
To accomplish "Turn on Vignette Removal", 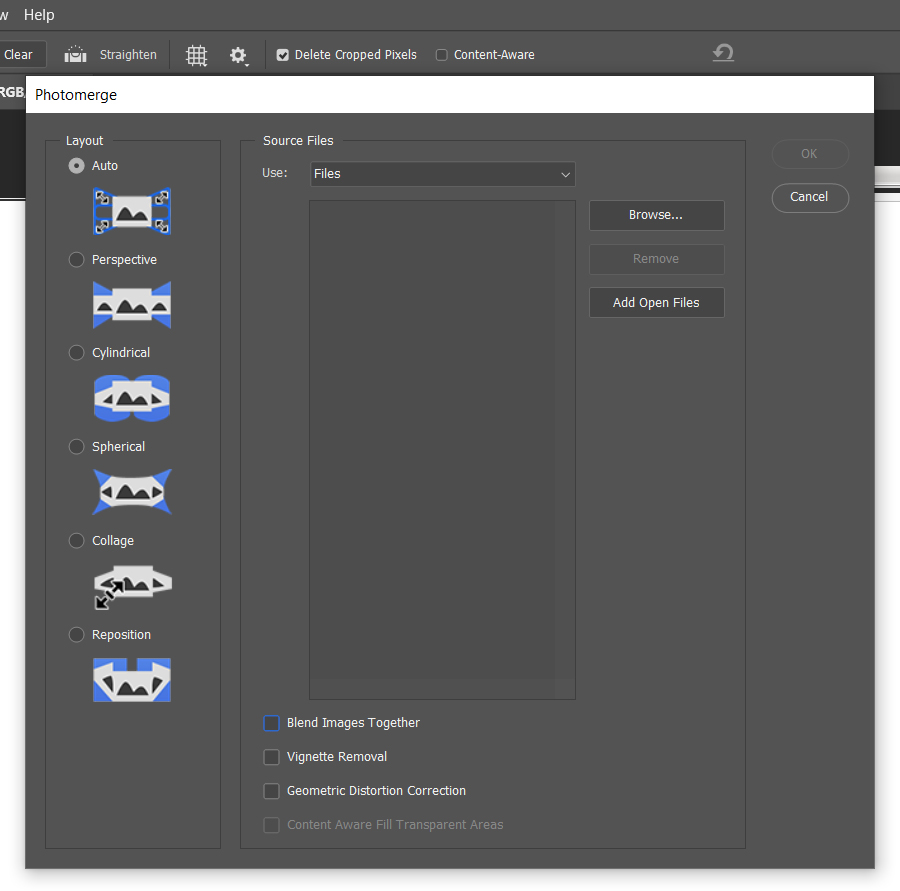I will pyautogui.click(x=271, y=757).
